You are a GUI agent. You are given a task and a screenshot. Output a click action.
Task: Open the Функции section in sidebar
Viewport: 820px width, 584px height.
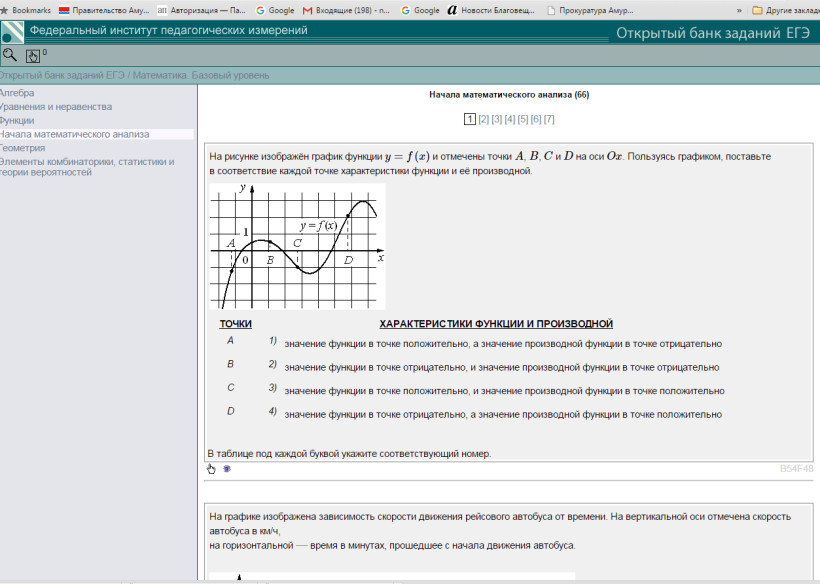17,120
